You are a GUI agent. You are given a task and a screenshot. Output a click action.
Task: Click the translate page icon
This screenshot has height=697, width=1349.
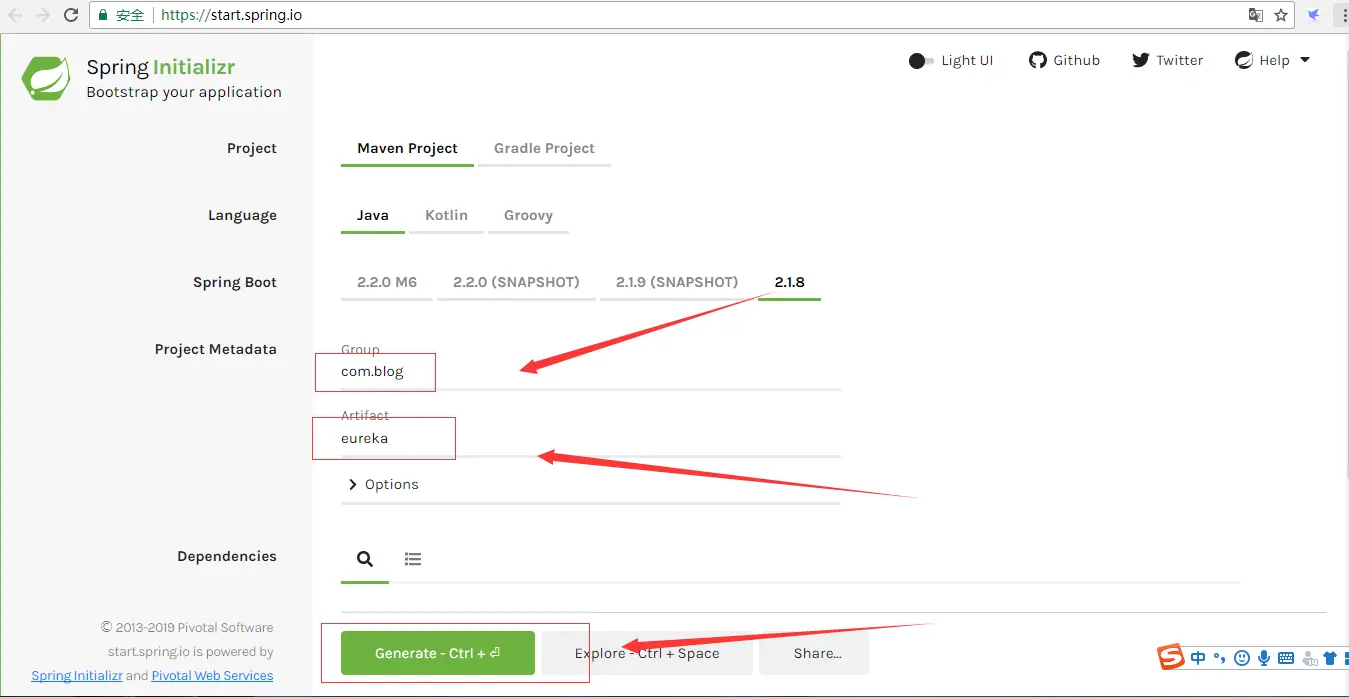coord(1256,15)
